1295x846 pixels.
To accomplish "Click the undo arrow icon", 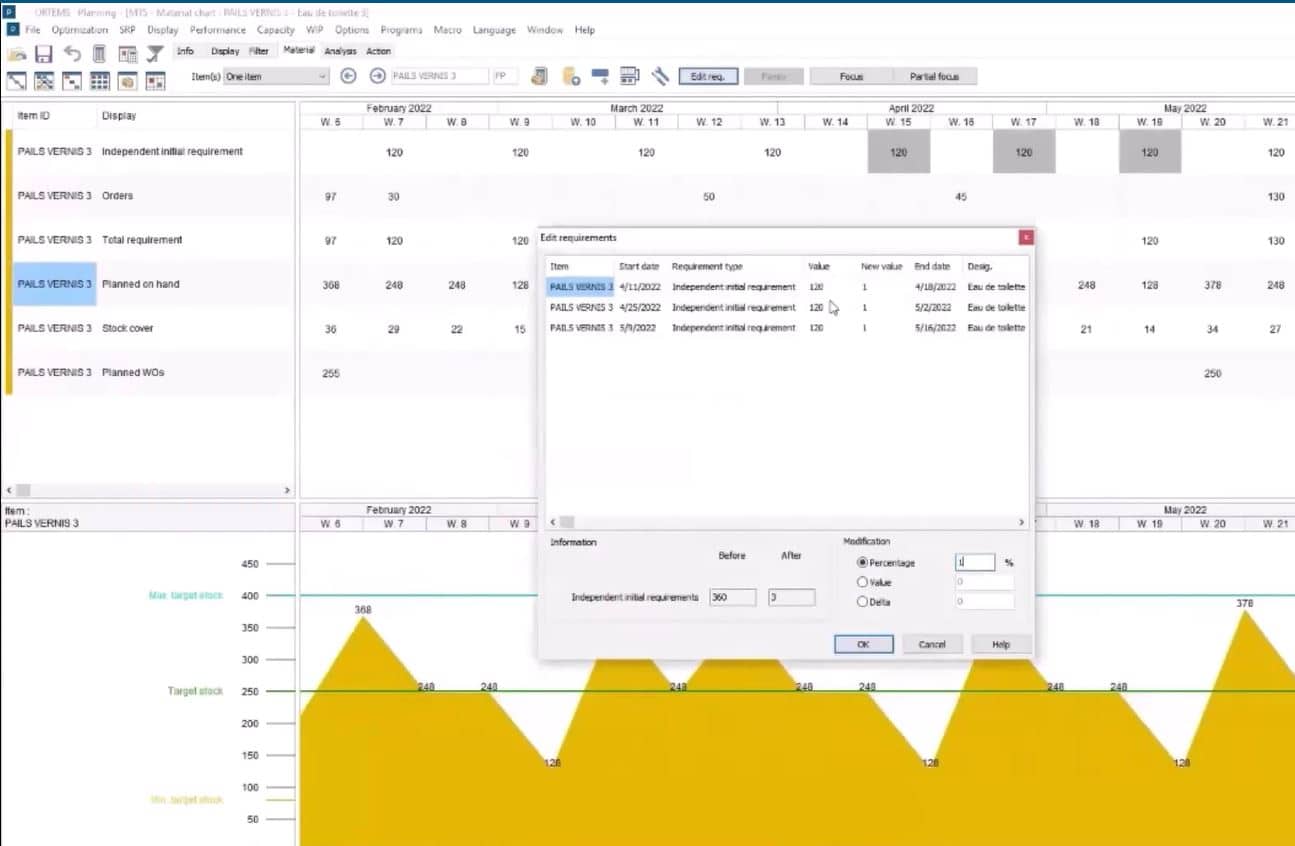I will 72,53.
